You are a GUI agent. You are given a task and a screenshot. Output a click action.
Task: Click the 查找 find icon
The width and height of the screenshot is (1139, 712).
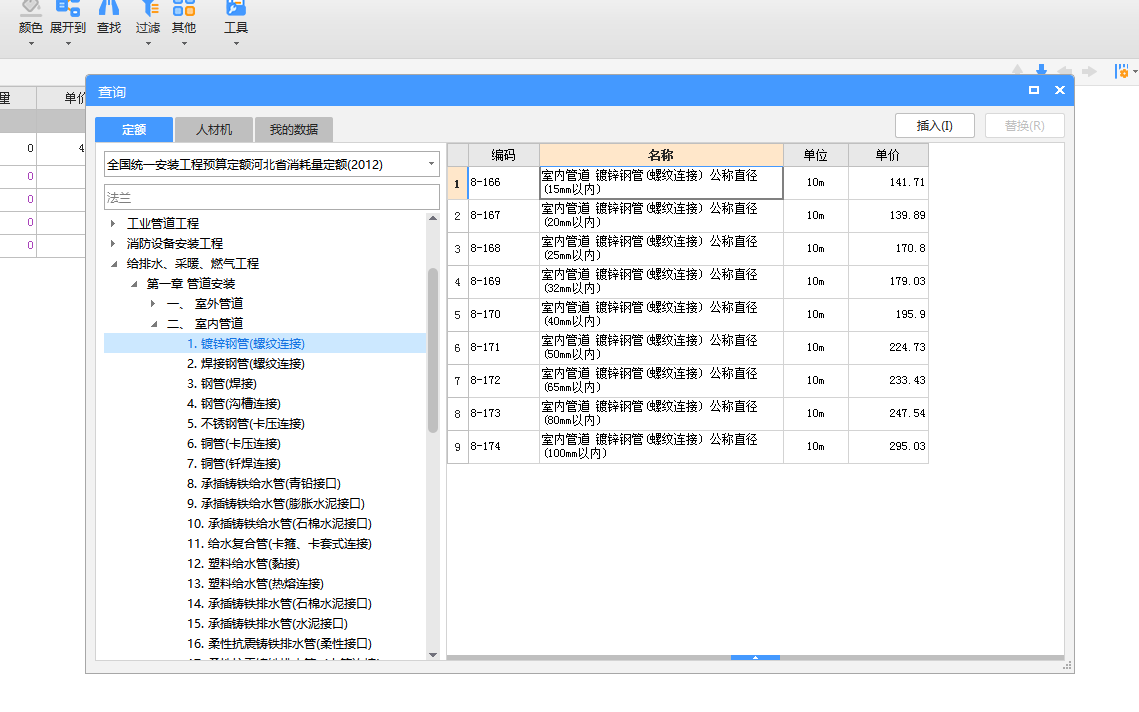pos(109,8)
